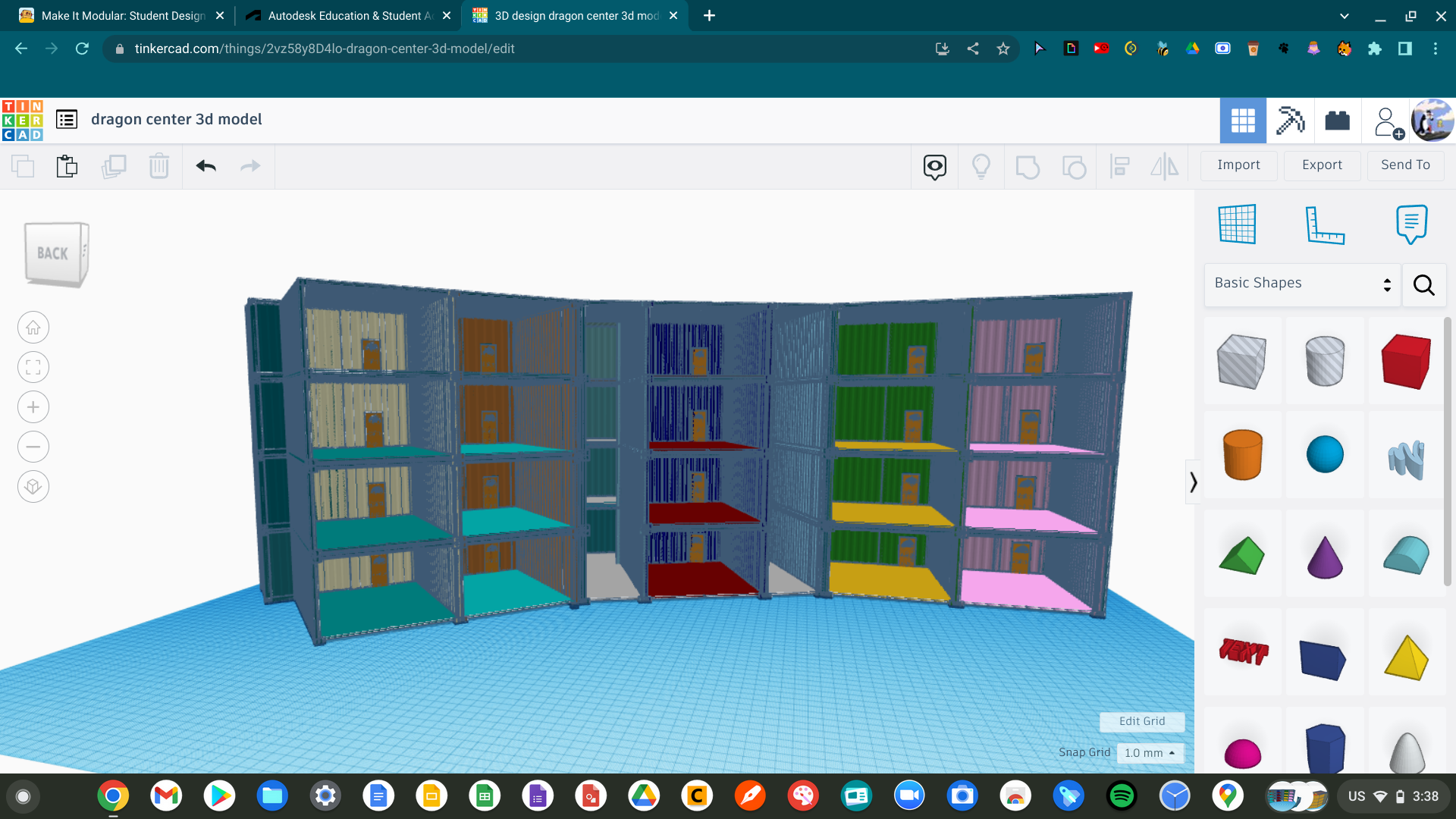
Task: Click the Mirror tool icon
Action: click(1165, 167)
